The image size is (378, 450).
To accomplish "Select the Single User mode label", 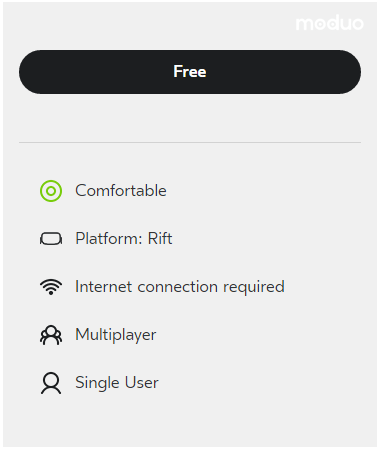I will point(117,383).
